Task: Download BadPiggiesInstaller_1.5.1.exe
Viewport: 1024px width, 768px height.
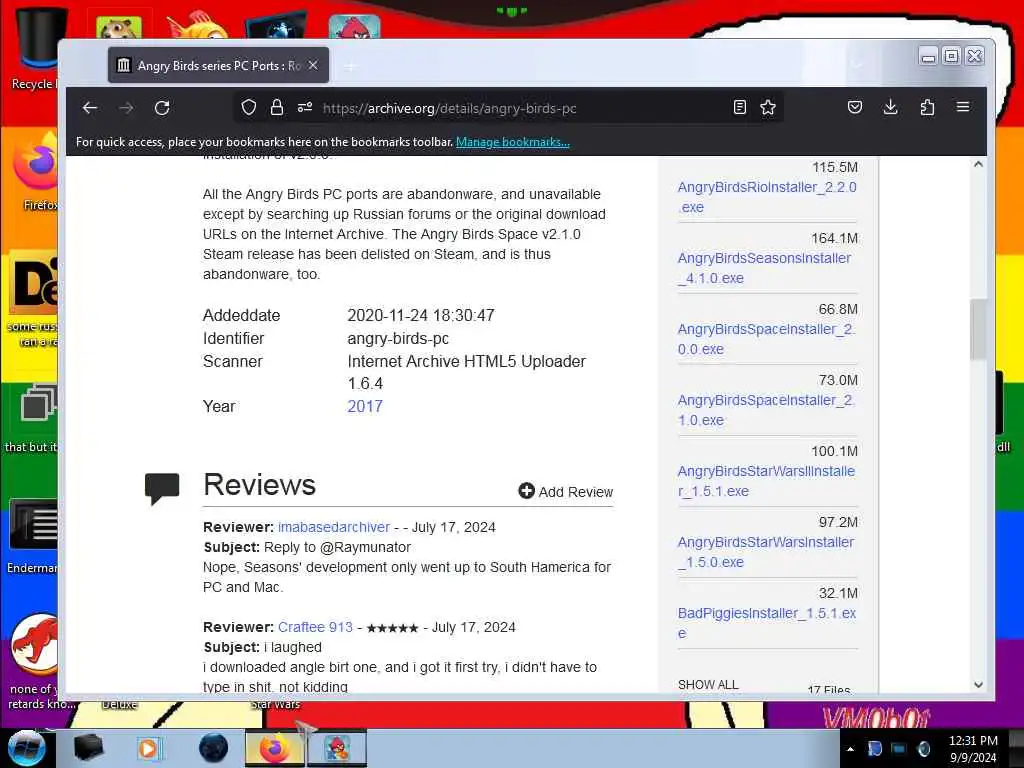Action: [x=767, y=623]
